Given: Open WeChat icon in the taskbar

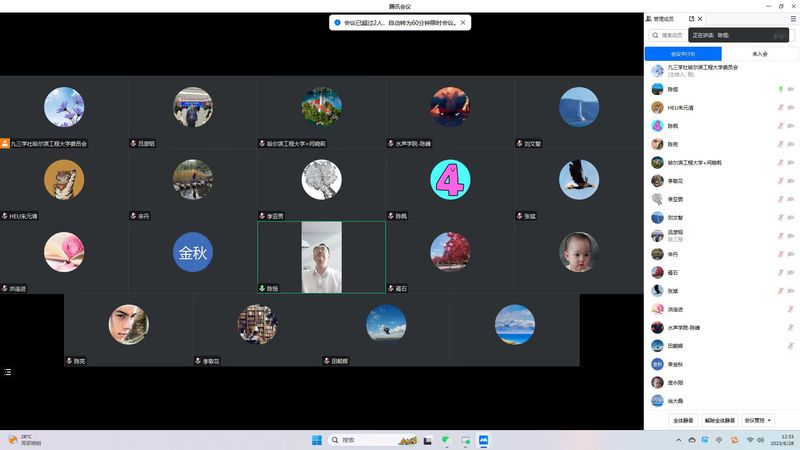Looking at the screenshot, I should coord(446,440).
